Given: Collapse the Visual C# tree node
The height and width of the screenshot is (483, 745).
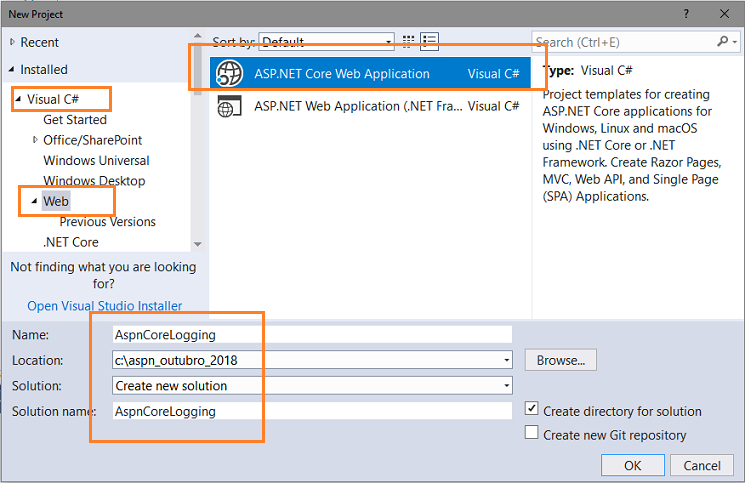Looking at the screenshot, I should tap(19, 99).
